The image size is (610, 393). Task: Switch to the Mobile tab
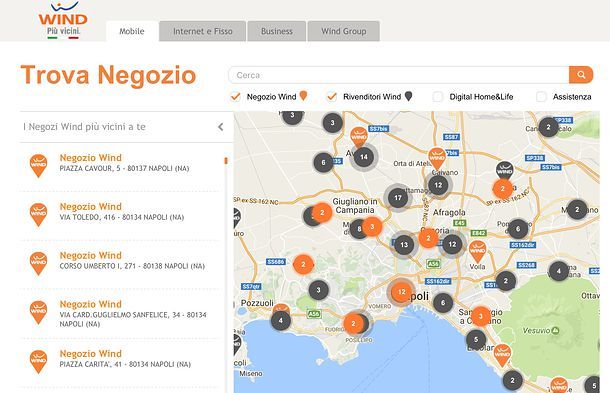click(132, 31)
